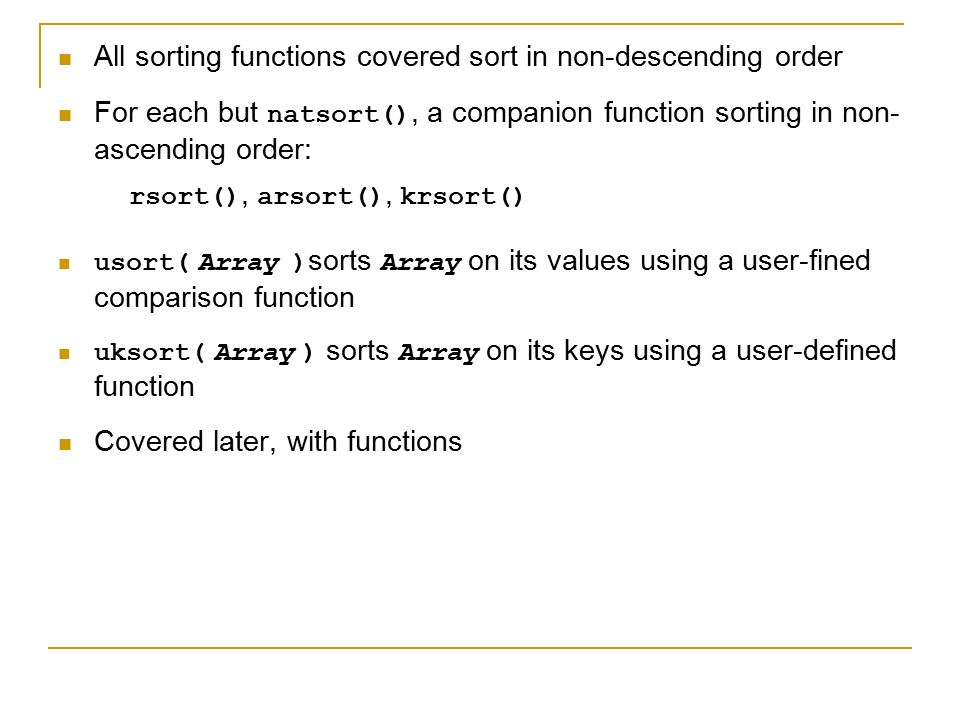This screenshot has width=960, height=720.
Task: Click the bullet before 'For each but natsort()'
Action: [x=65, y=115]
